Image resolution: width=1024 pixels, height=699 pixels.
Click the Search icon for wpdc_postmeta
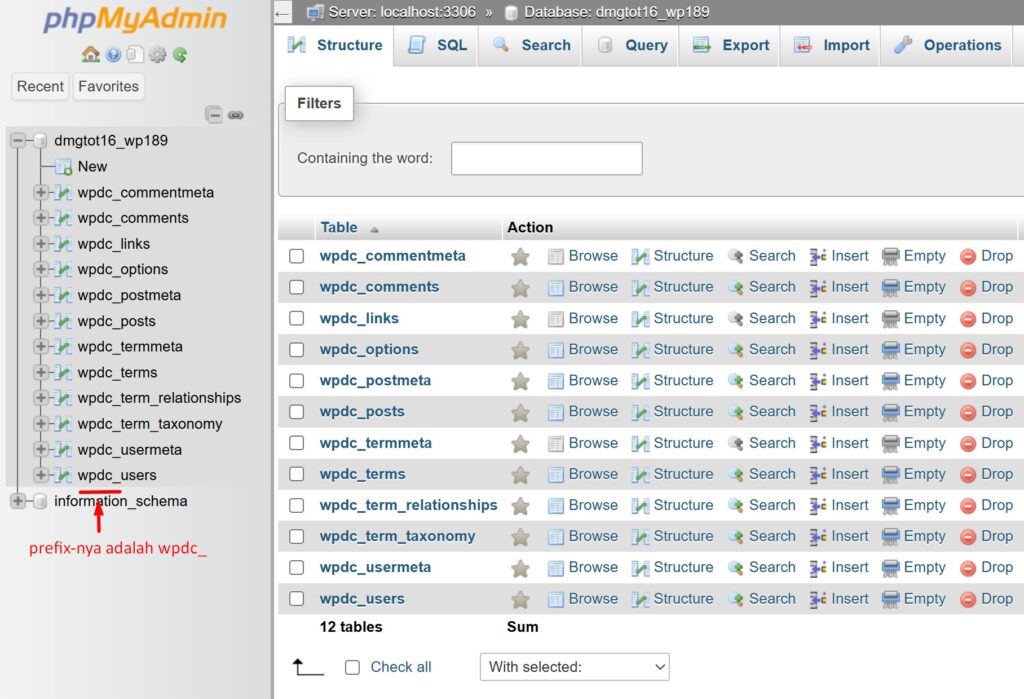click(736, 381)
